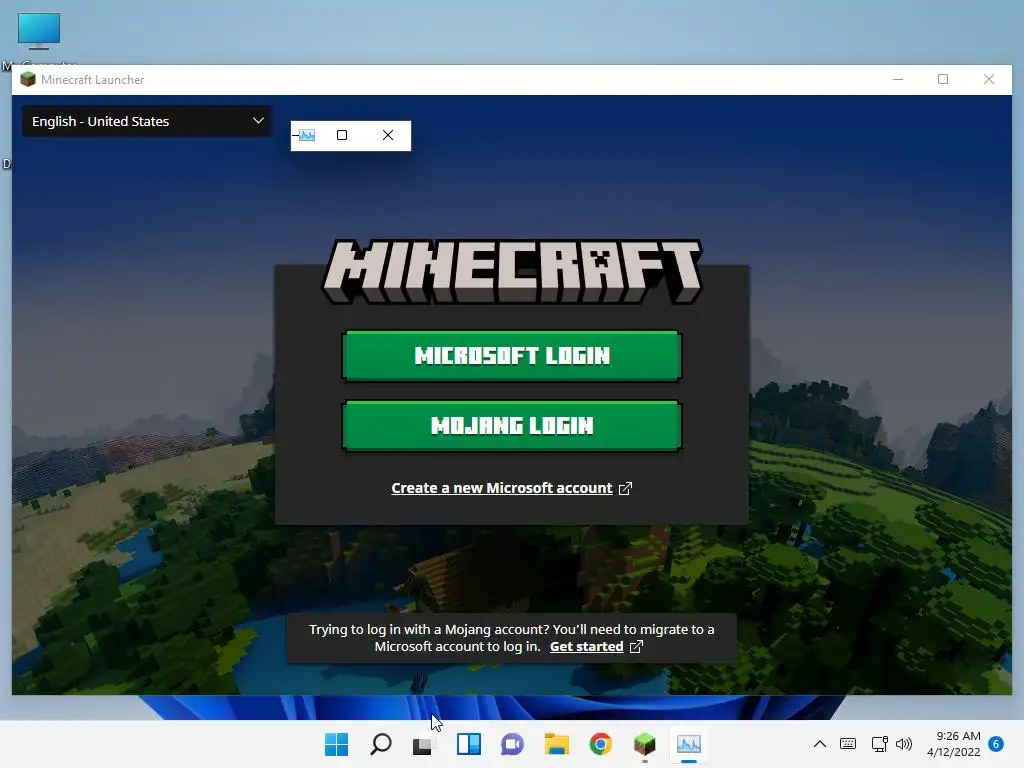
Task: Click the Minecraft Launcher title bar cube icon
Action: click(x=28, y=80)
